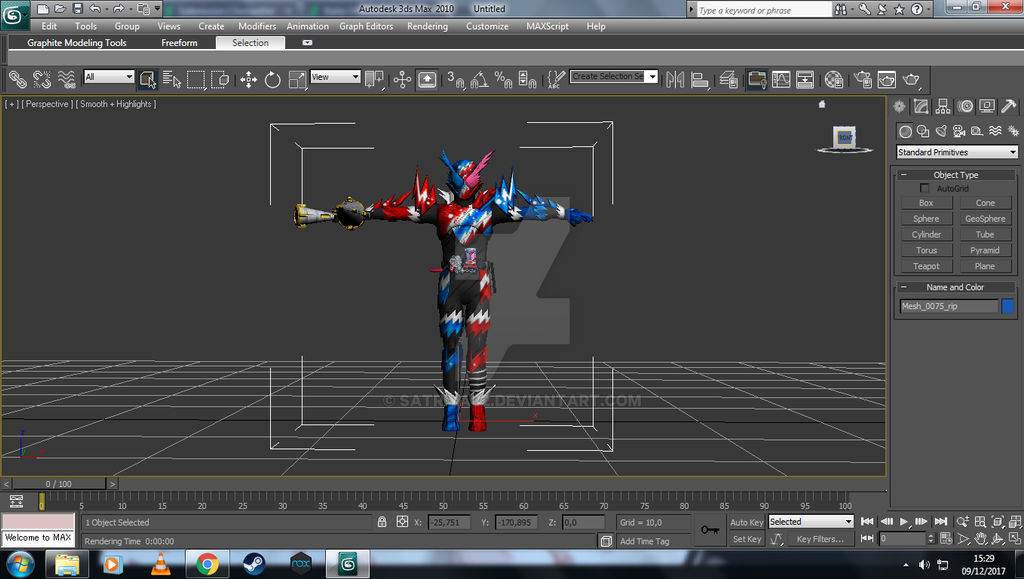Open the View reference coordinate dropdown
This screenshot has width=1024, height=579.
pyautogui.click(x=335, y=77)
